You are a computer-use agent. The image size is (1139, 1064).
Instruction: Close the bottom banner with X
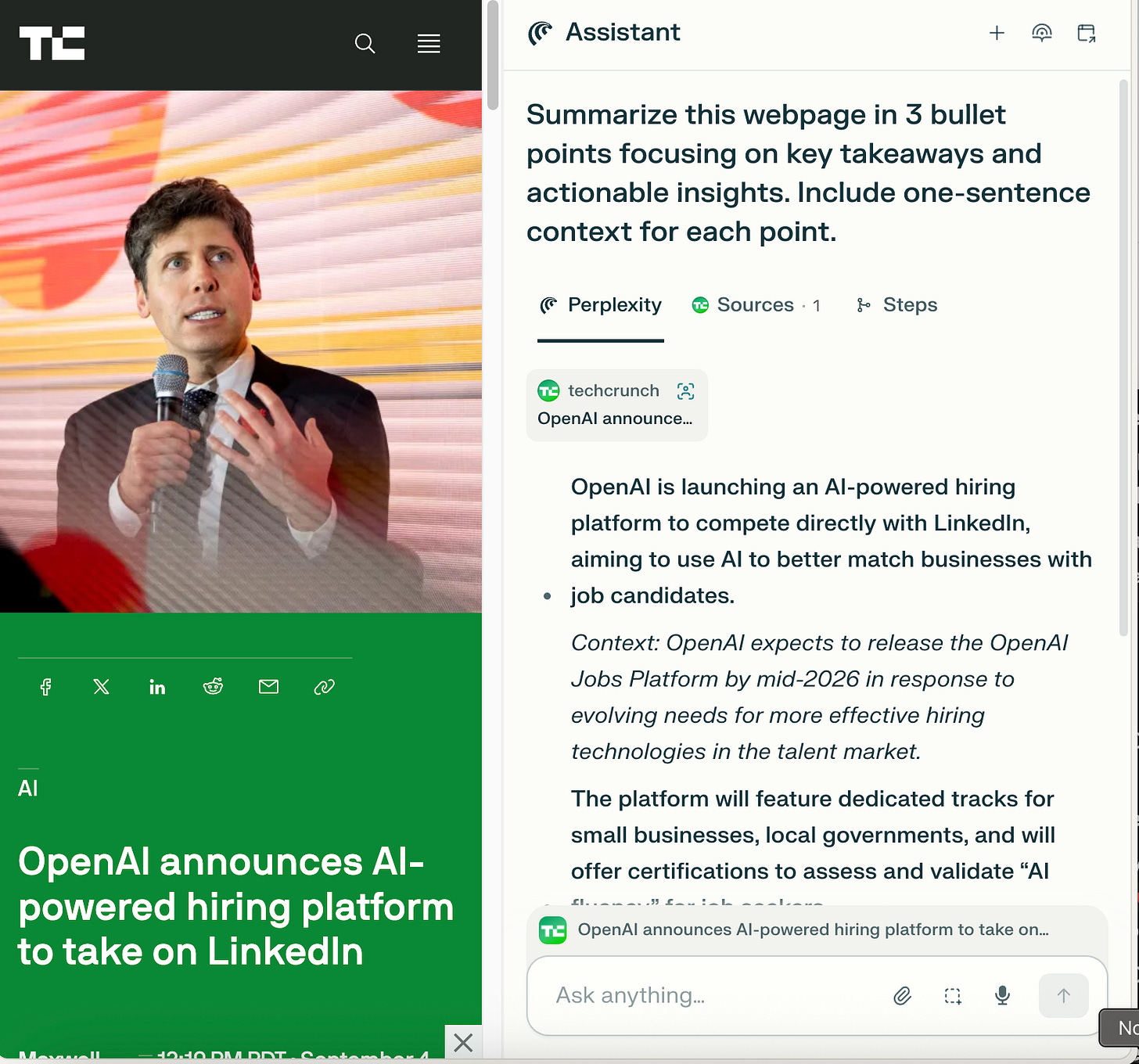pos(463,1043)
